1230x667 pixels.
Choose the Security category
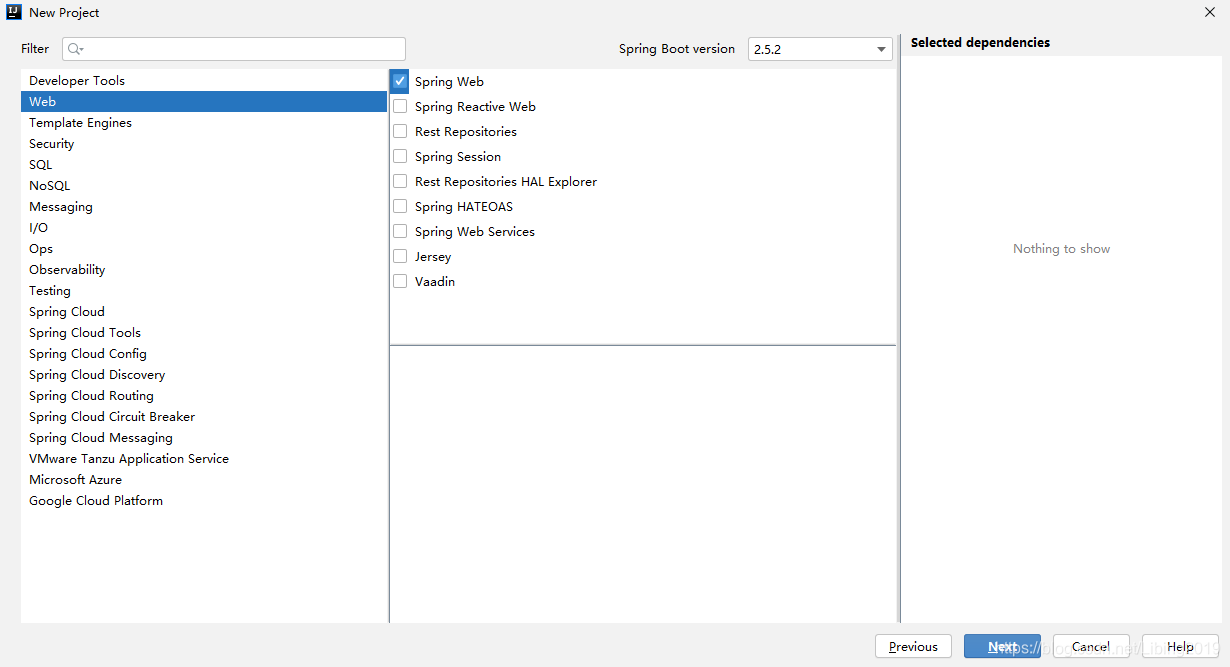204,143
